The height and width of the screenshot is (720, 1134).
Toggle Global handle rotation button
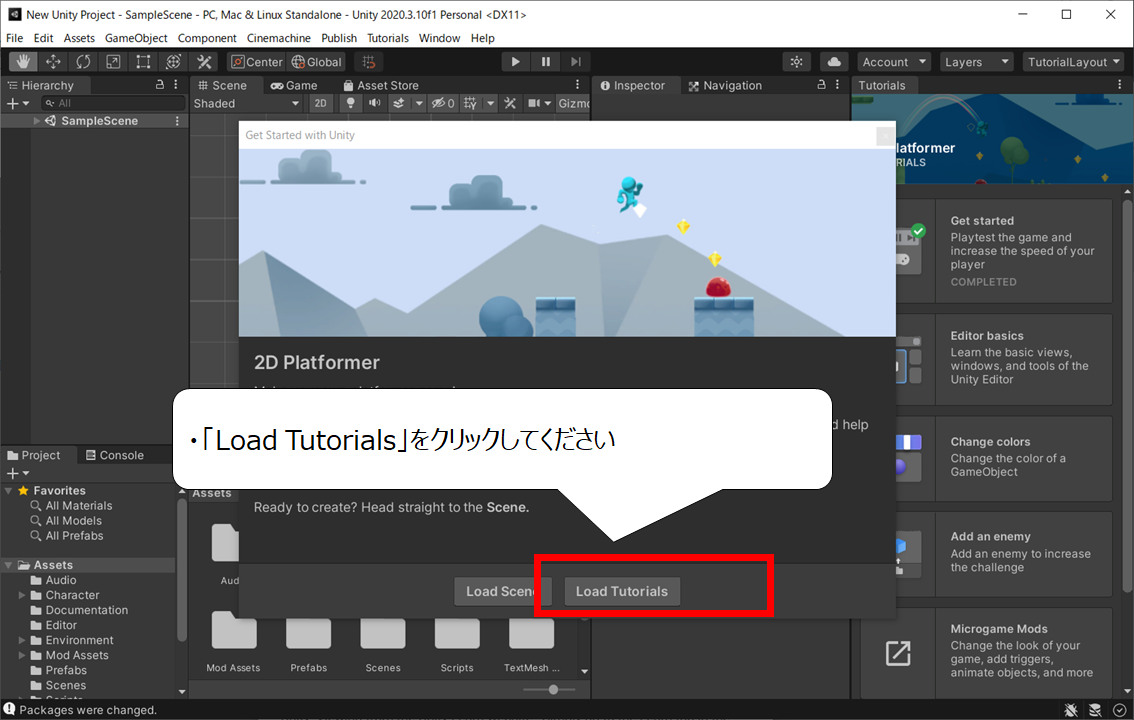click(x=316, y=62)
